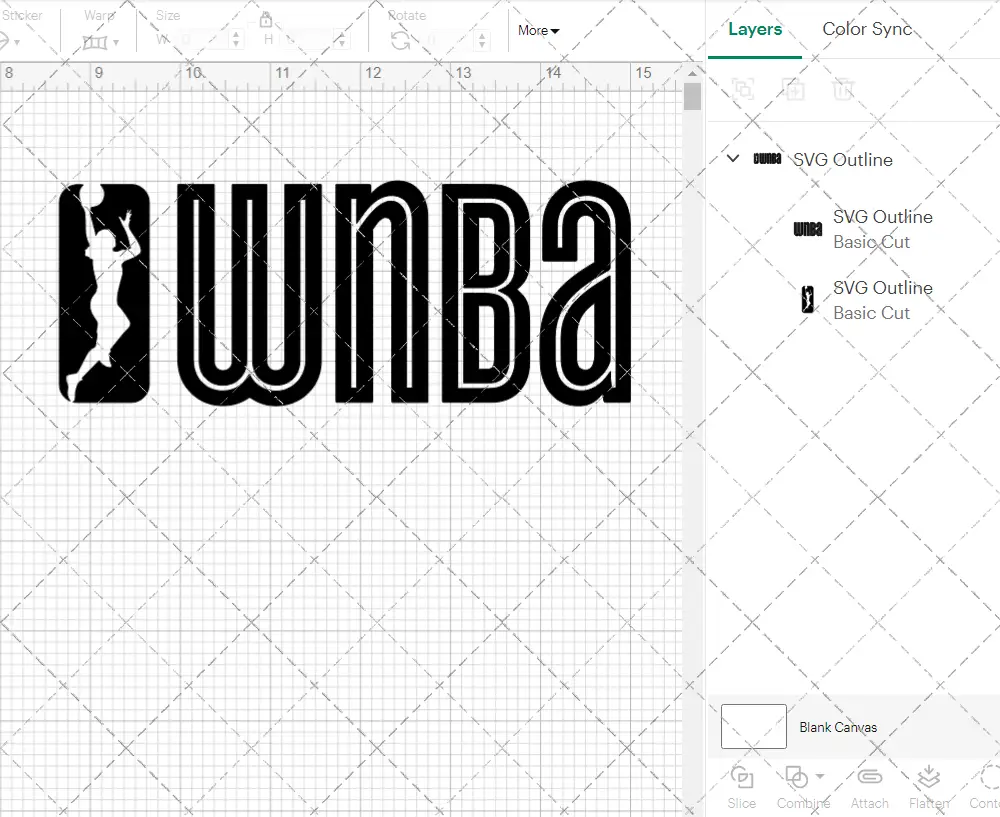Image resolution: width=1000 pixels, height=817 pixels.
Task: Flatten the selected layers
Action: coord(928,786)
